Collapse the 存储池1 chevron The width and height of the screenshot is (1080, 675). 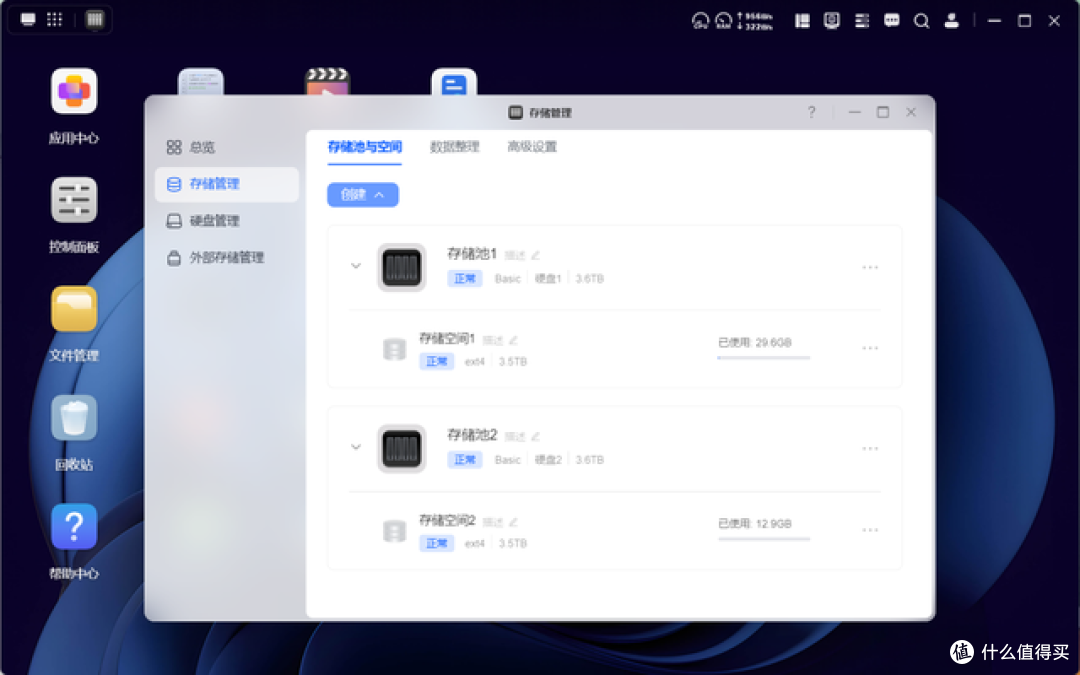click(355, 265)
